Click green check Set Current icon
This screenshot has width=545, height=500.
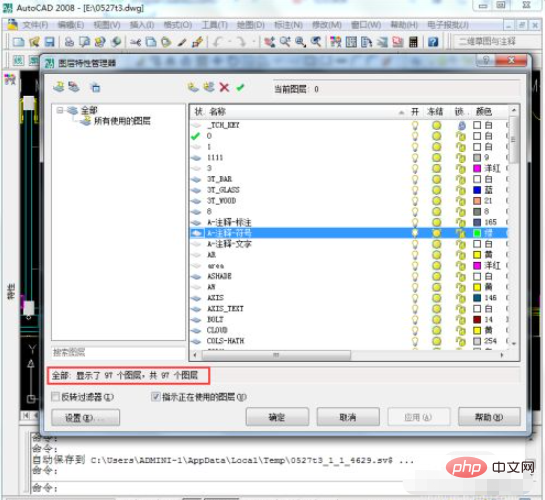(x=240, y=88)
